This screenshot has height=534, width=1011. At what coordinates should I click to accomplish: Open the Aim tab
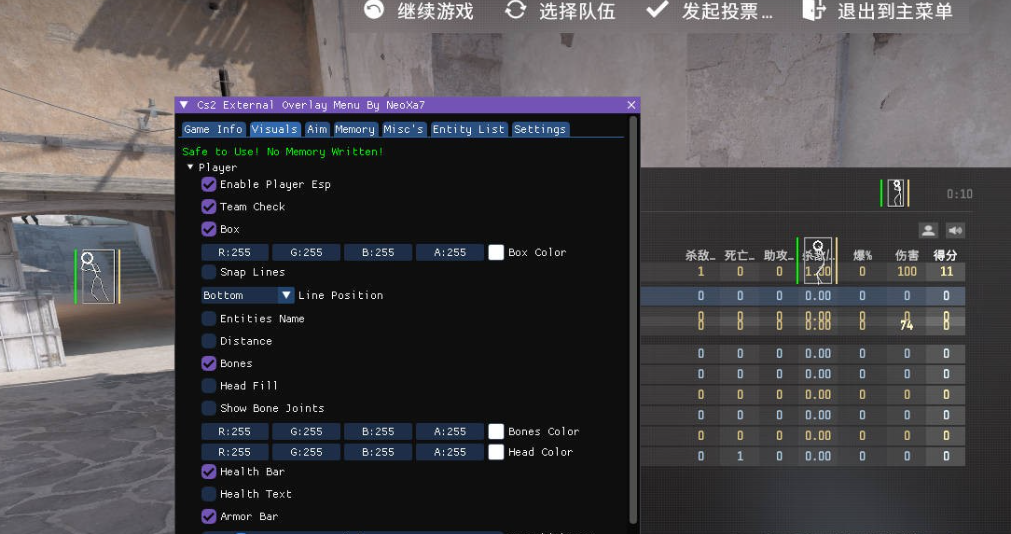point(317,129)
